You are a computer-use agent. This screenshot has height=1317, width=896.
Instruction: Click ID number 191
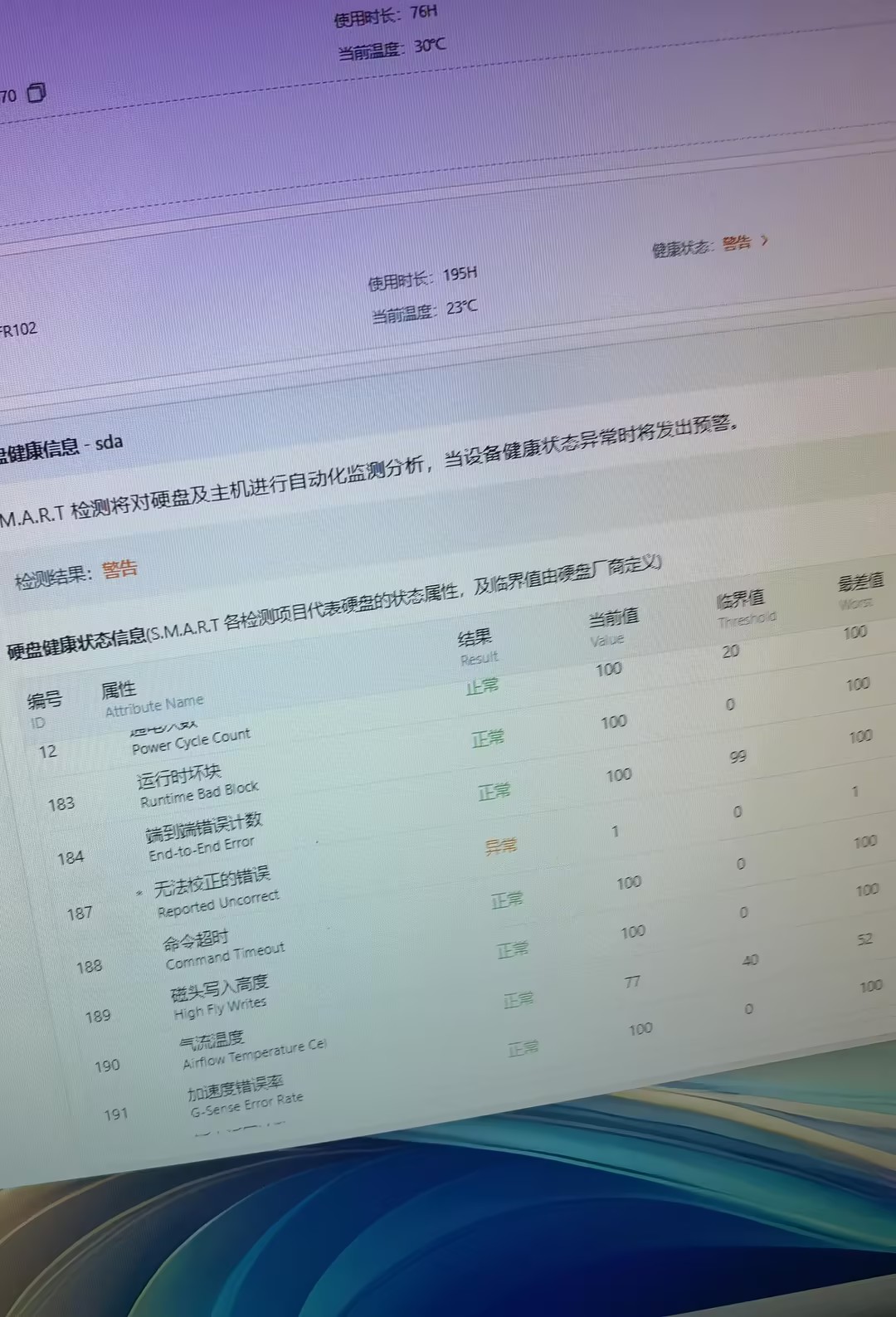[x=116, y=1115]
